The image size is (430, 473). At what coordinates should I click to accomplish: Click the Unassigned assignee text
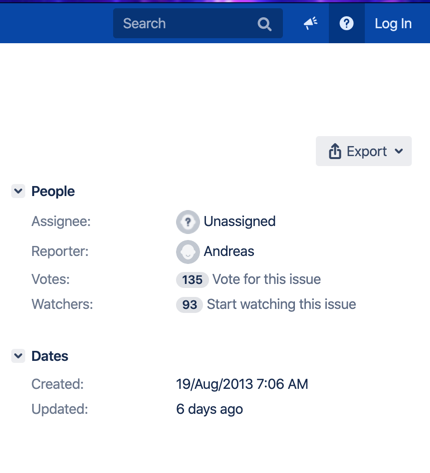click(x=240, y=221)
